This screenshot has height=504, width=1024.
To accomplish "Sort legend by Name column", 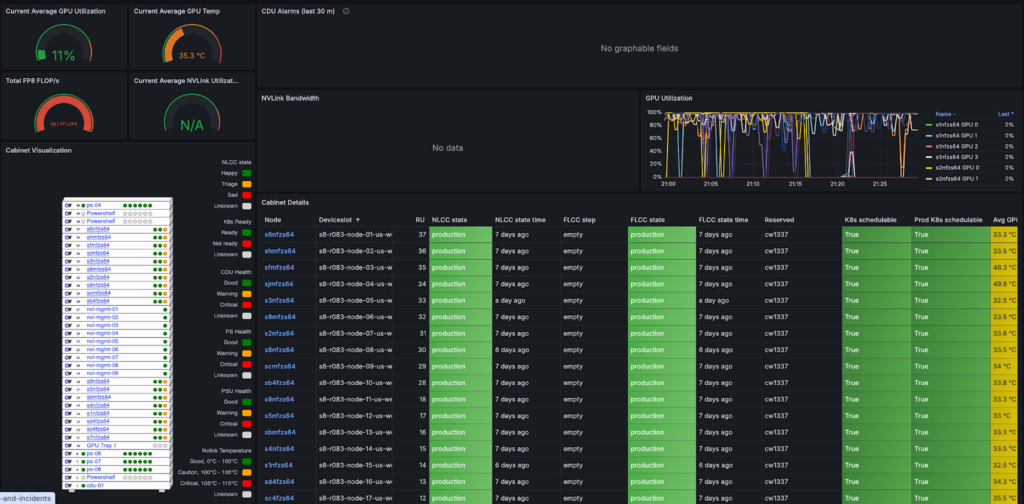I will pos(945,113).
